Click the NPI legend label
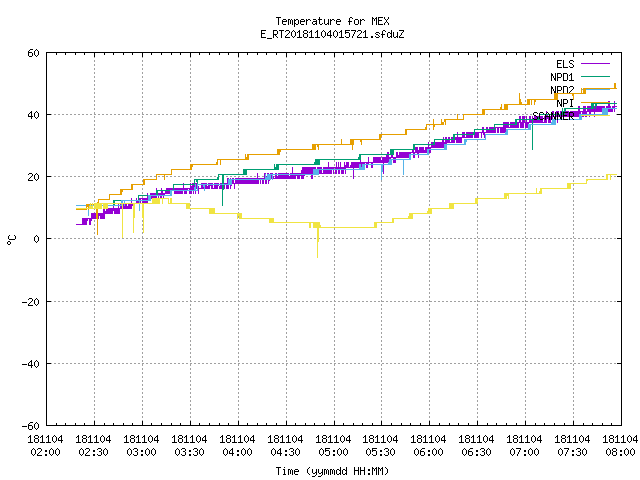 [x=565, y=103]
